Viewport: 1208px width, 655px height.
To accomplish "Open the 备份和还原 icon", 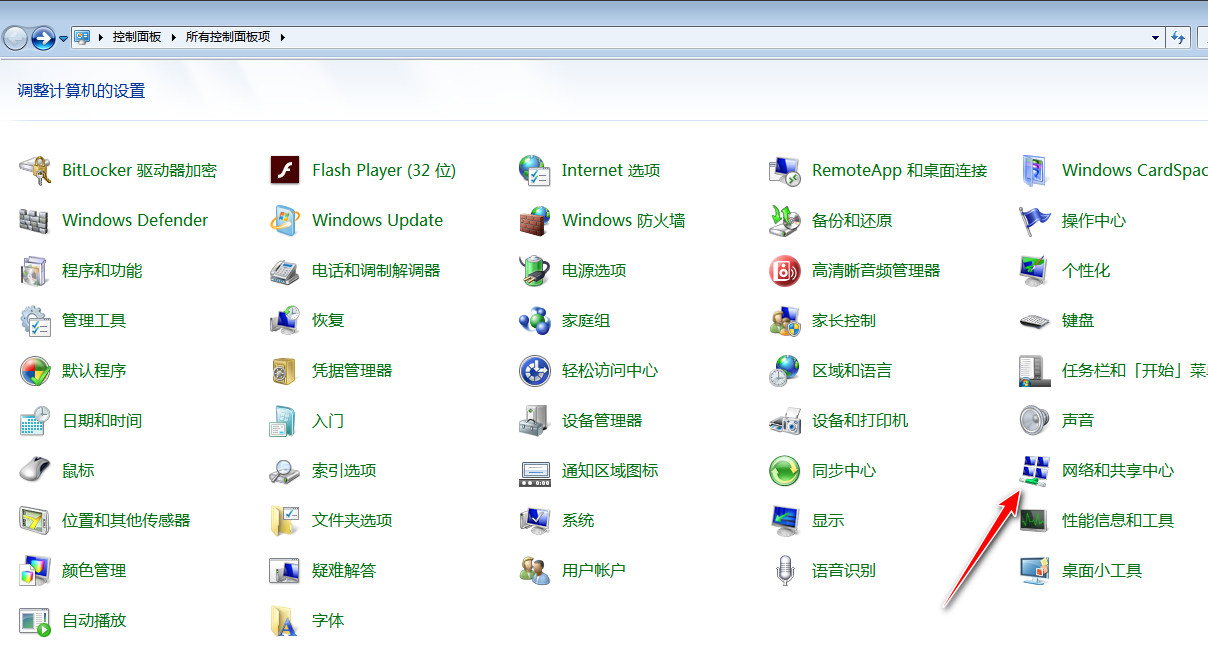I will (x=785, y=221).
